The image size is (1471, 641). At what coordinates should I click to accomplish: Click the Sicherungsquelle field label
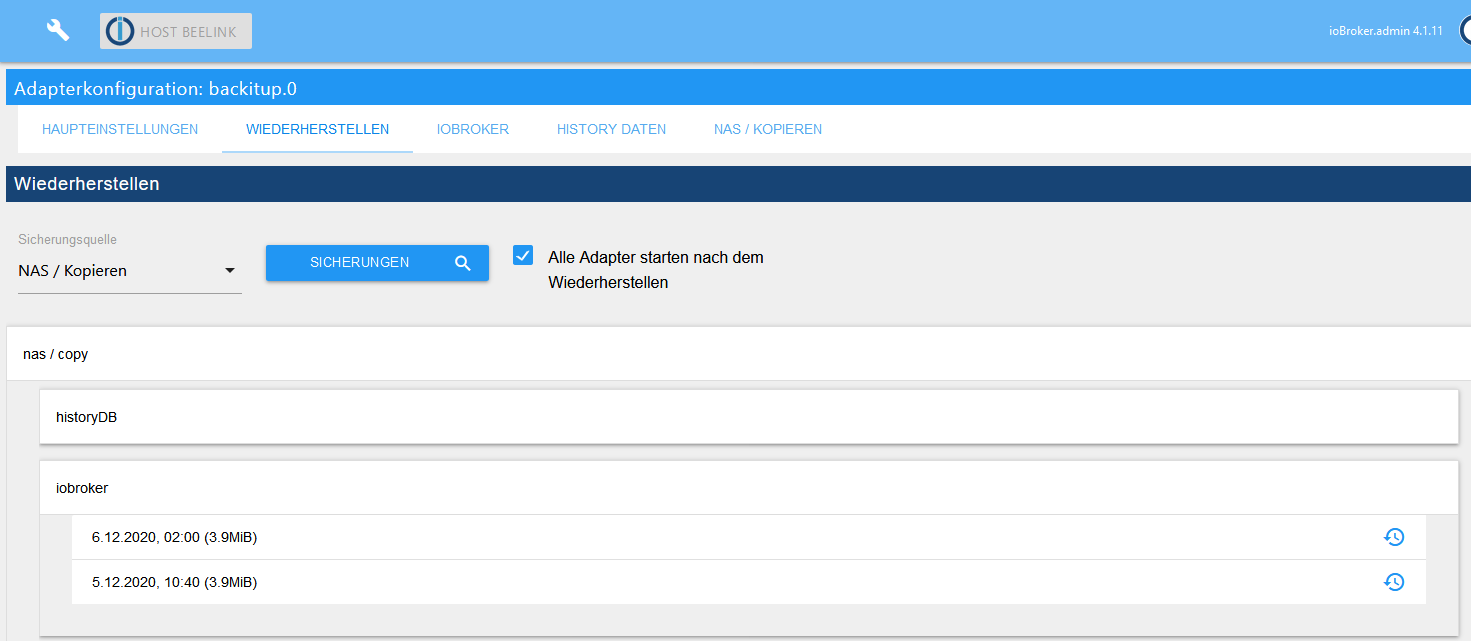(x=68, y=240)
